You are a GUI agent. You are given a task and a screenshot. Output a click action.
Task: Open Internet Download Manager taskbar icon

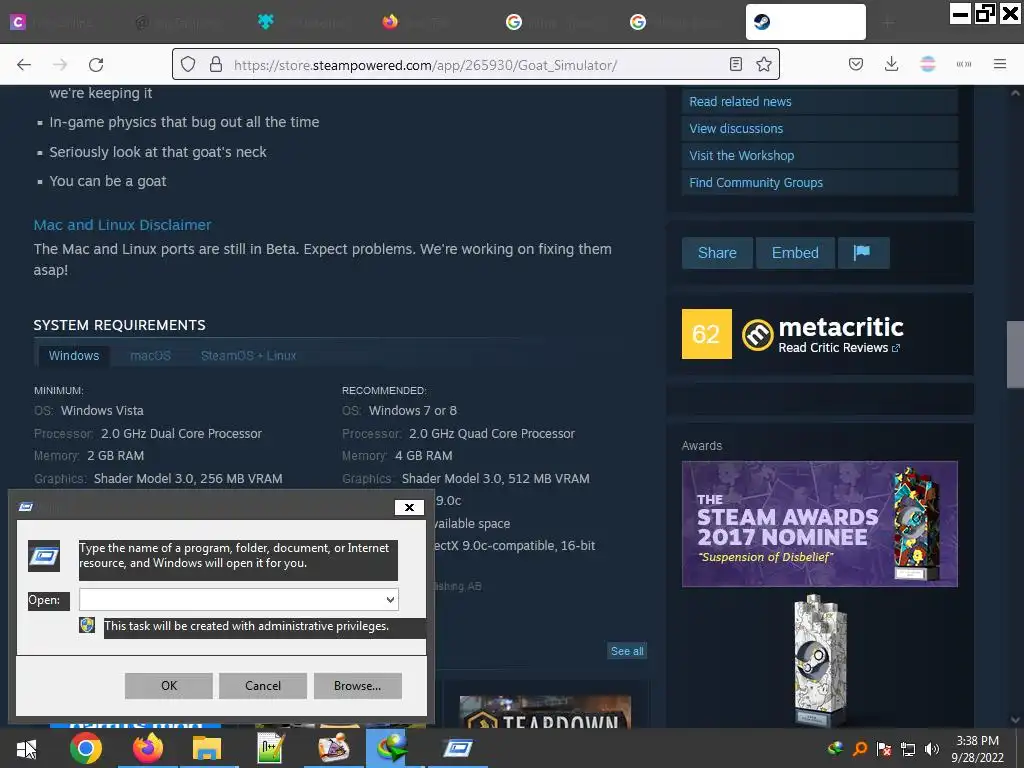click(x=394, y=748)
